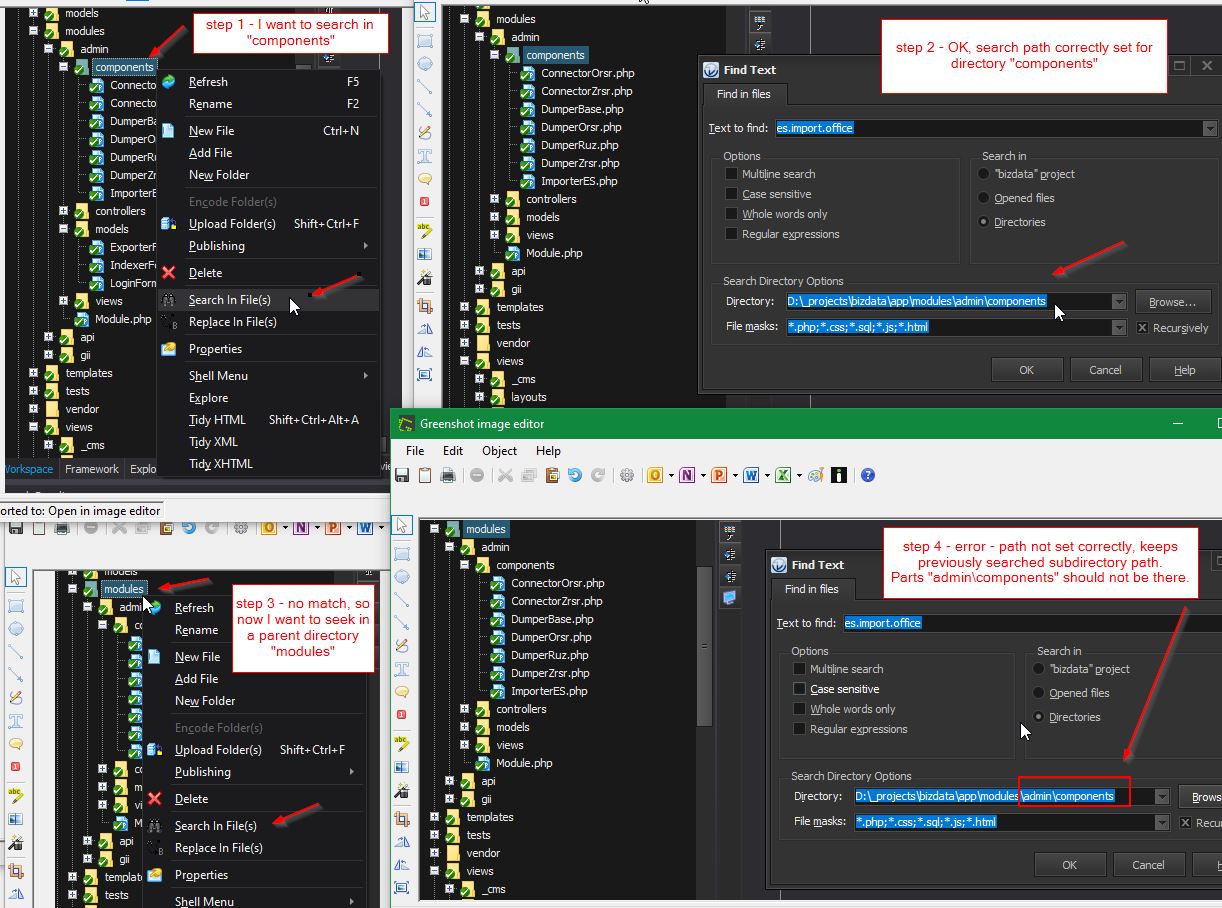Image resolution: width=1222 pixels, height=908 pixels.
Task: Click the scissors Cut icon in Greenshot toolbar
Action: point(505,475)
